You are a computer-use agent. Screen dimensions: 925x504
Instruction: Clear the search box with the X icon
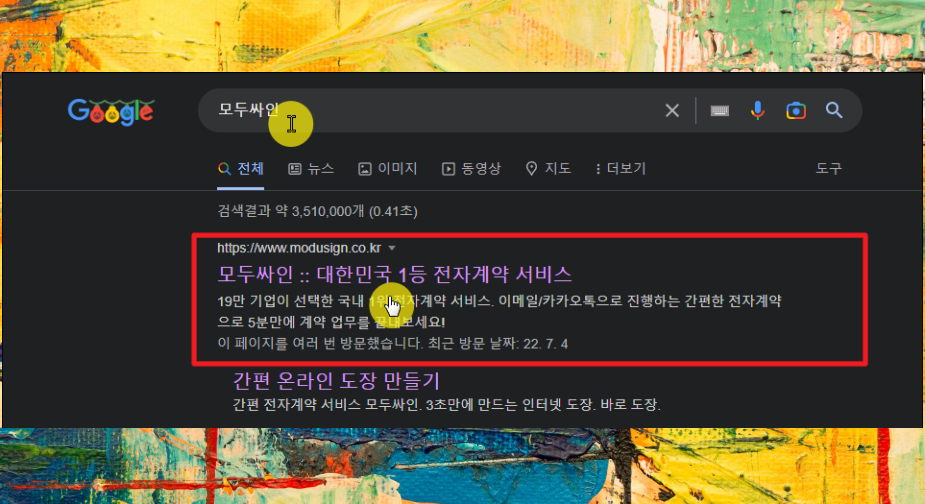[x=672, y=110]
